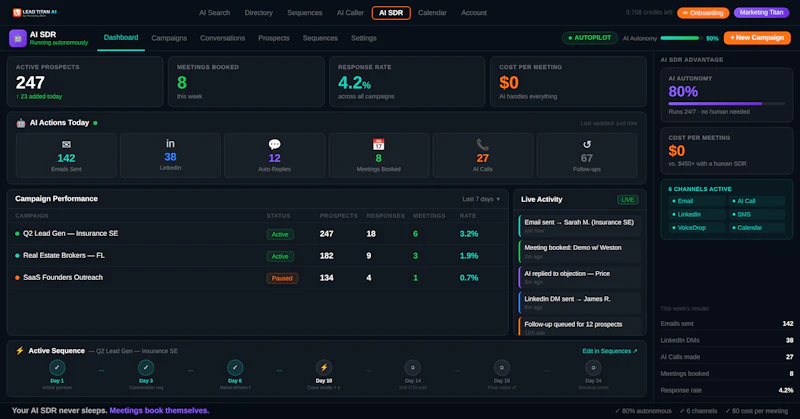Open the AI SDR top navigation item
800x419 pixels.
[x=391, y=13]
